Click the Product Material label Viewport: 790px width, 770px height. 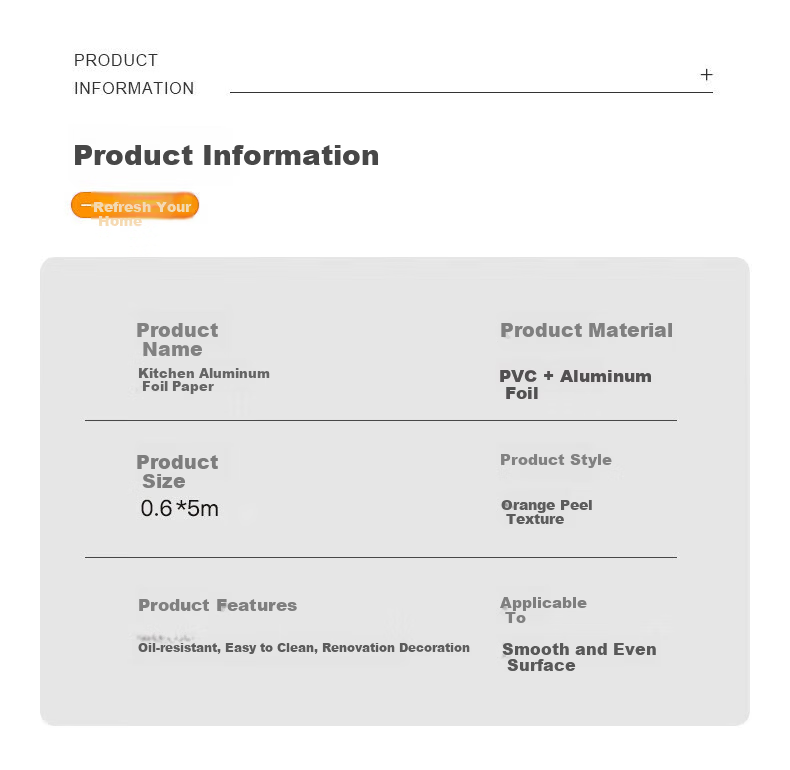click(x=586, y=330)
